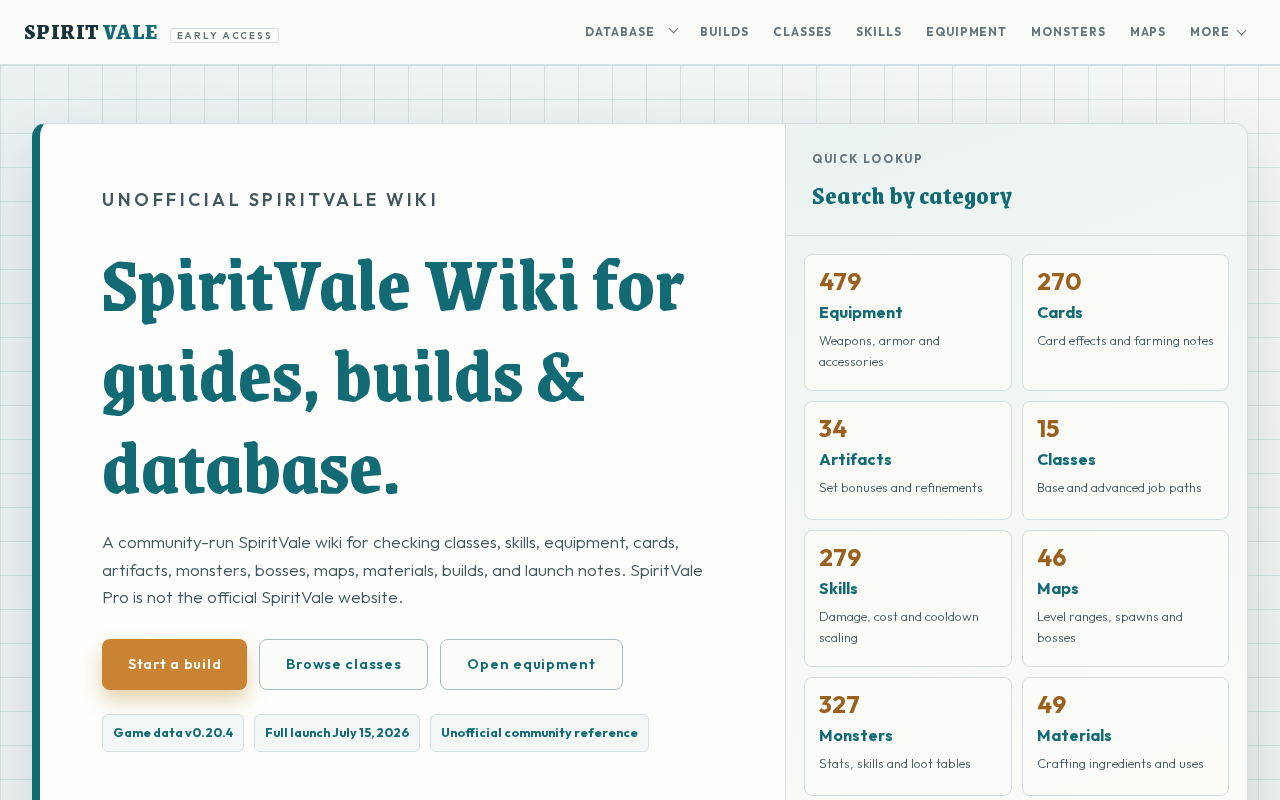Expand the Database dropdown chevron
The image size is (1280, 800).
[x=673, y=31]
